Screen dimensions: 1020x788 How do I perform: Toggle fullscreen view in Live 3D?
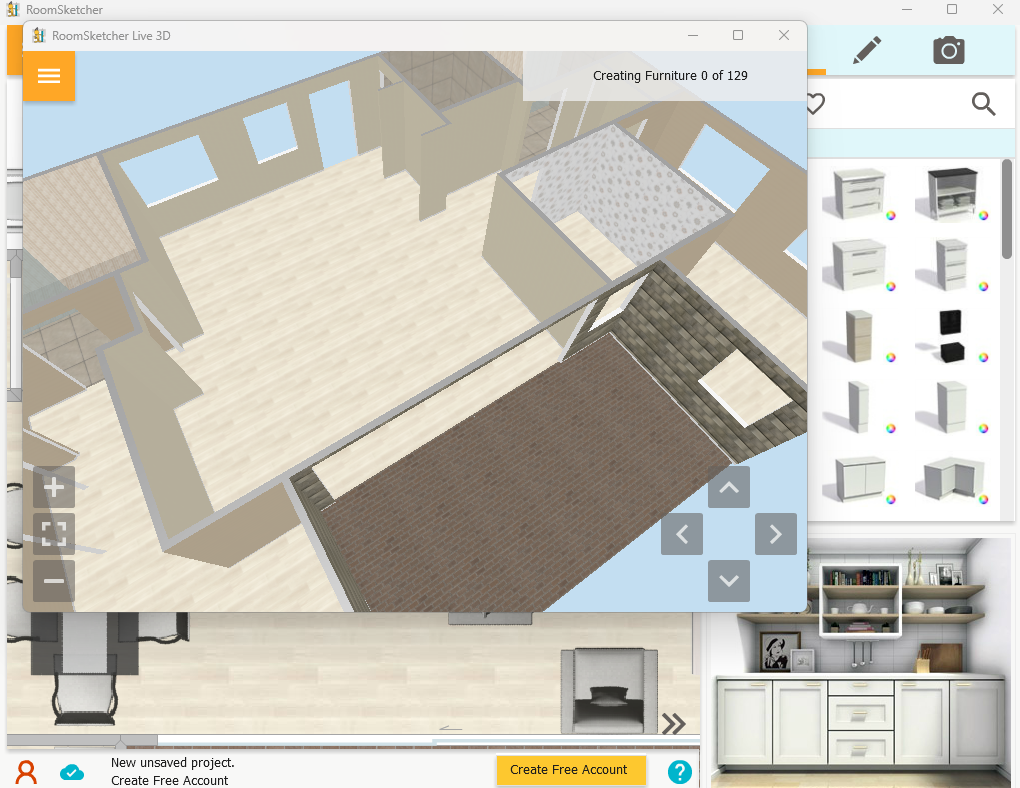pos(54,534)
